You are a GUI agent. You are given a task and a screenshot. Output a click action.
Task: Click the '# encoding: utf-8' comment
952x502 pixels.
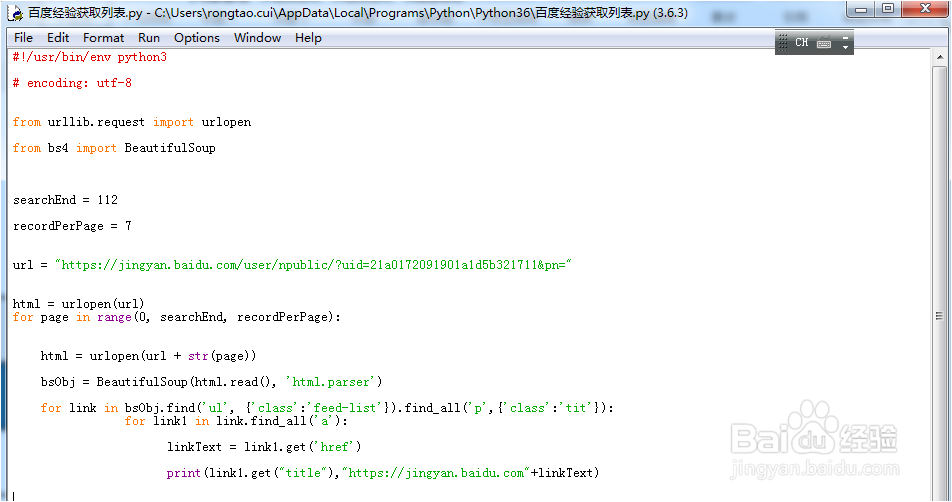tap(72, 83)
